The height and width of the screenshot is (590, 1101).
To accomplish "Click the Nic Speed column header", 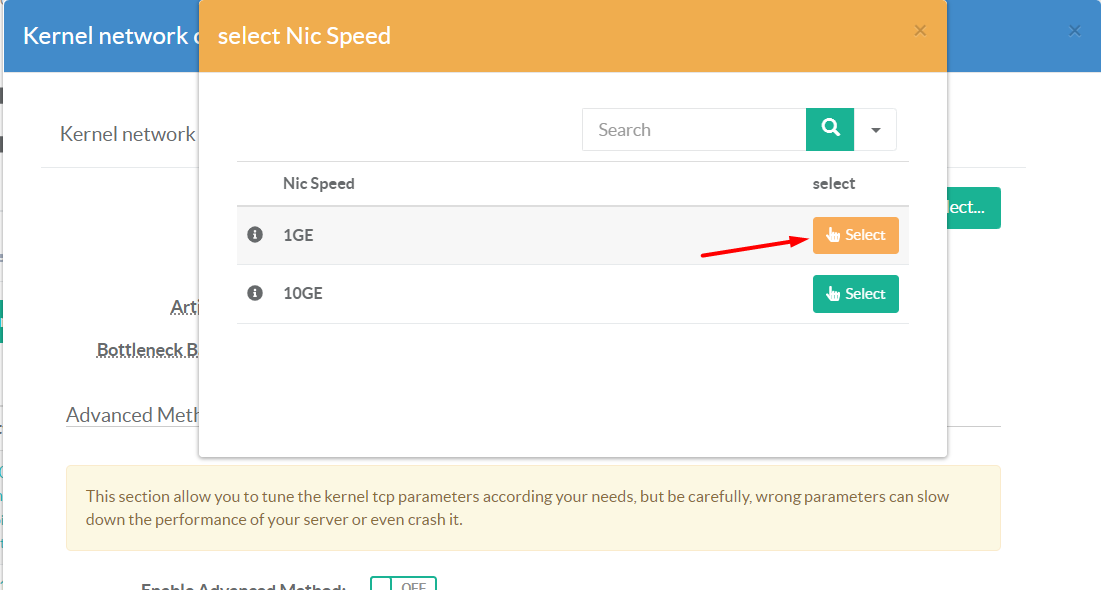I will [x=319, y=184].
